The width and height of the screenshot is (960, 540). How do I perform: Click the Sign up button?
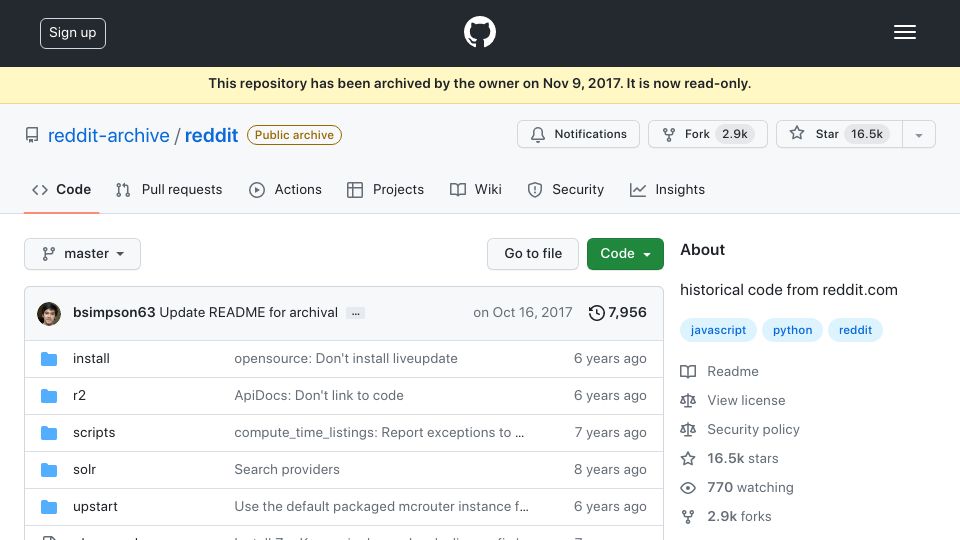tap(73, 33)
